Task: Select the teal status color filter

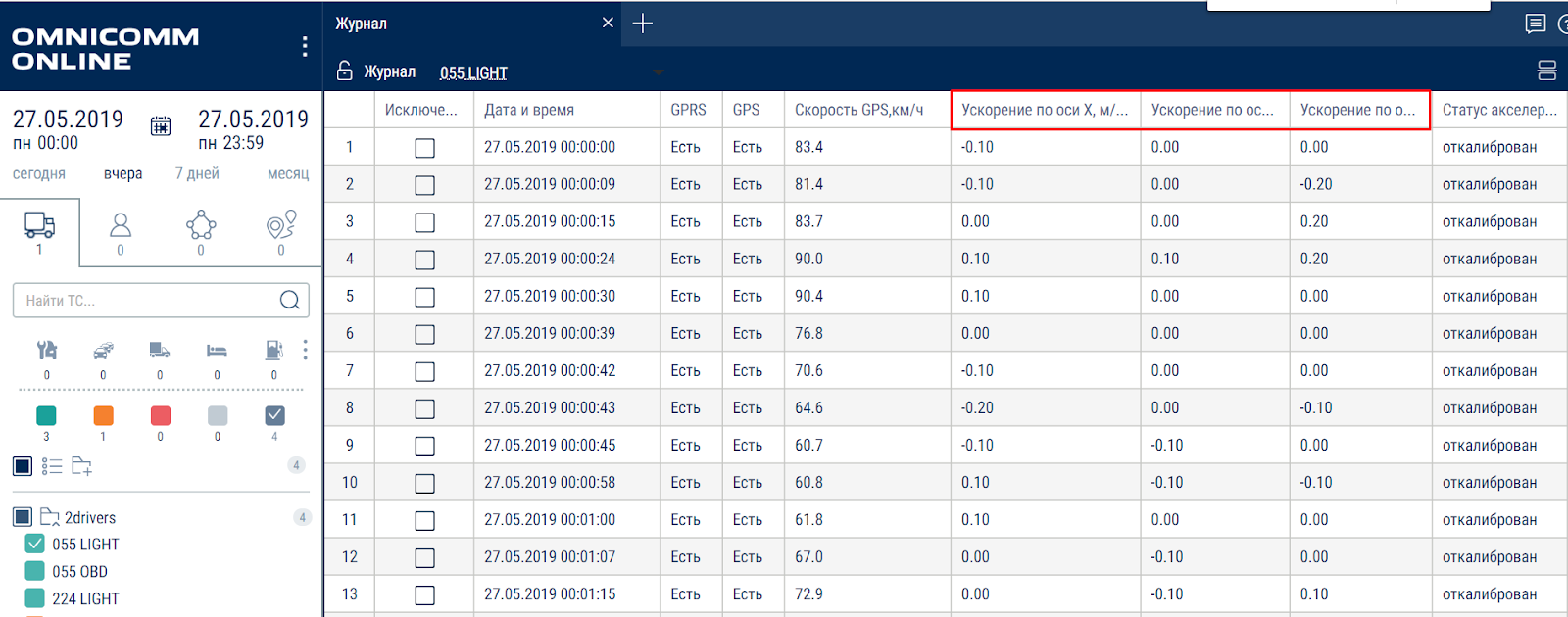Action: (x=46, y=415)
